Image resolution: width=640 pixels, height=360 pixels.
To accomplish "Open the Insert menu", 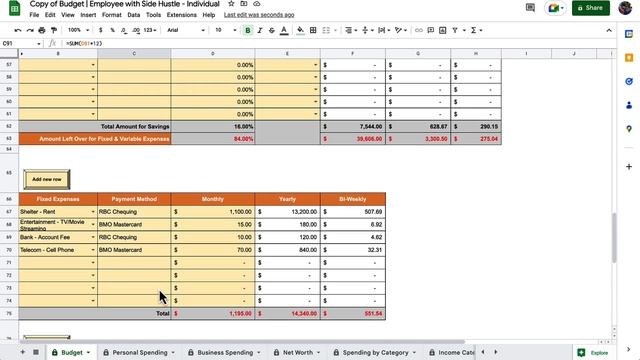I will click(88, 15).
